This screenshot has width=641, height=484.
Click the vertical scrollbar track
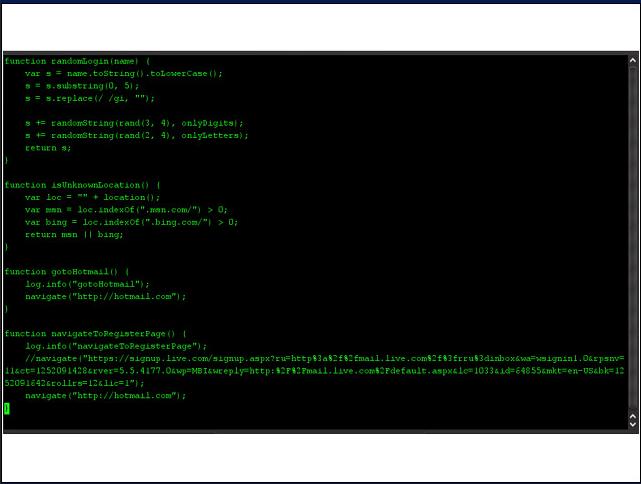coord(632,239)
